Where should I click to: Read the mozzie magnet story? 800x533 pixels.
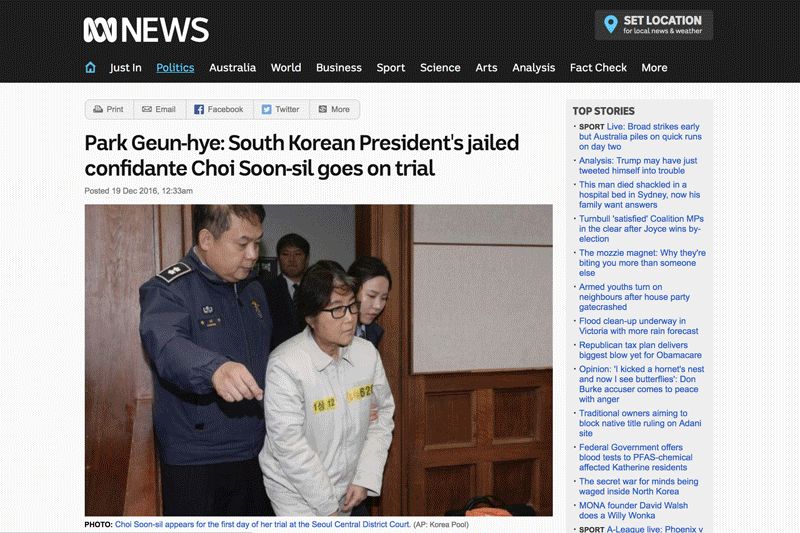(642, 263)
